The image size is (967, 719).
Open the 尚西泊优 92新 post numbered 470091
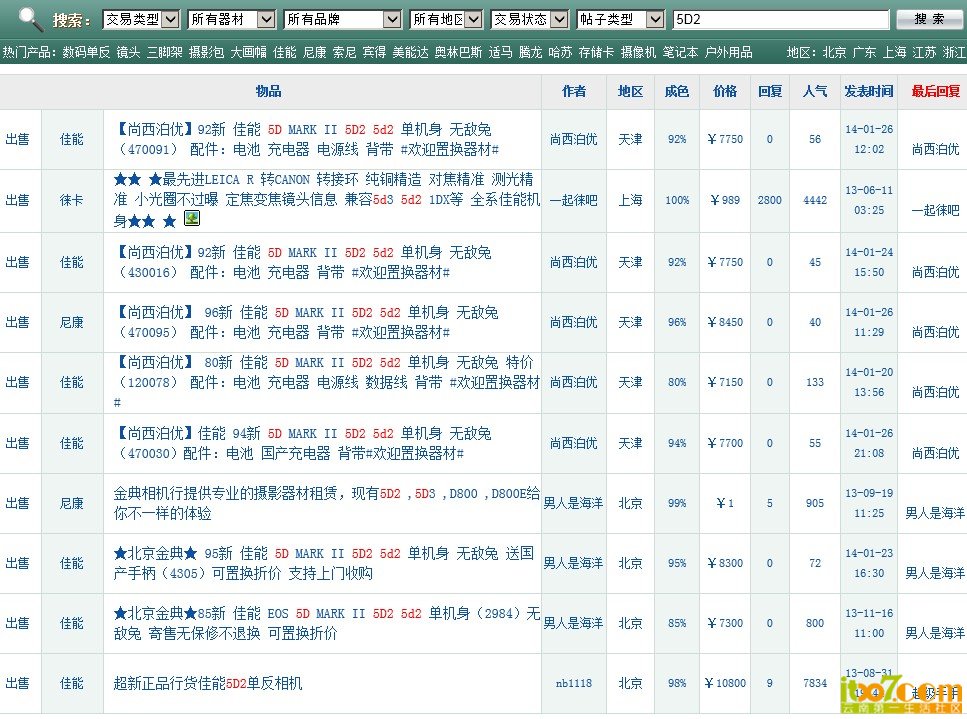[x=307, y=139]
